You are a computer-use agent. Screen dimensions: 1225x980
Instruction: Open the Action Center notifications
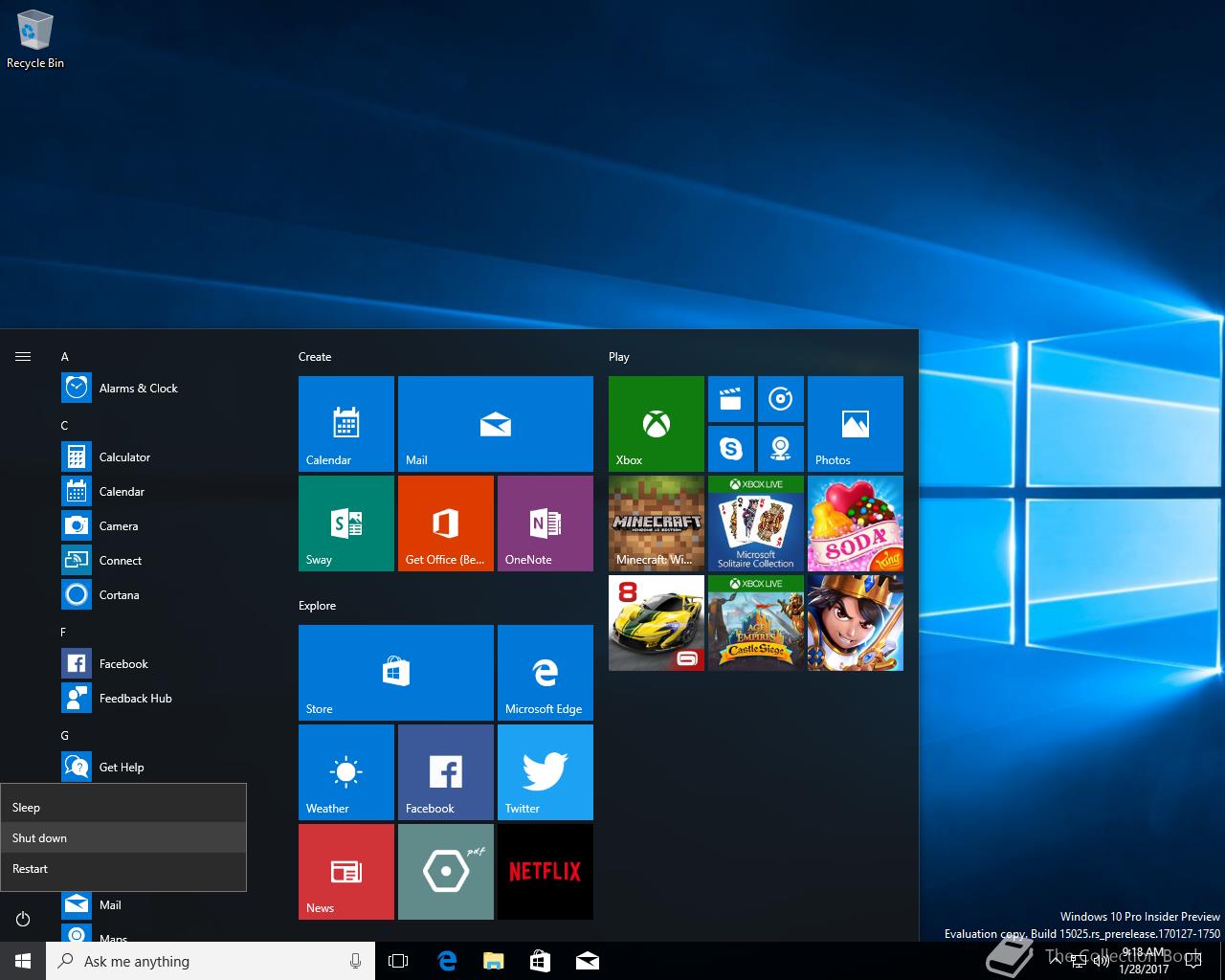coord(1193,961)
